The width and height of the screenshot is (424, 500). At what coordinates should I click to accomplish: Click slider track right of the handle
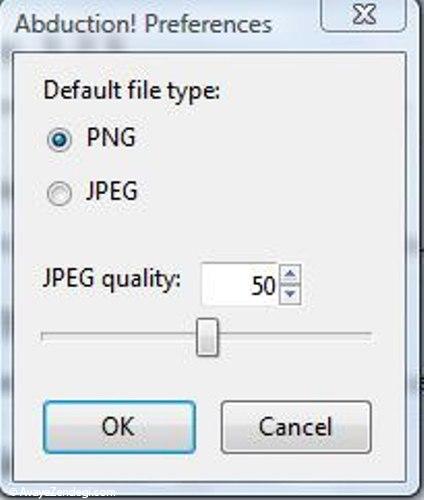point(295,334)
